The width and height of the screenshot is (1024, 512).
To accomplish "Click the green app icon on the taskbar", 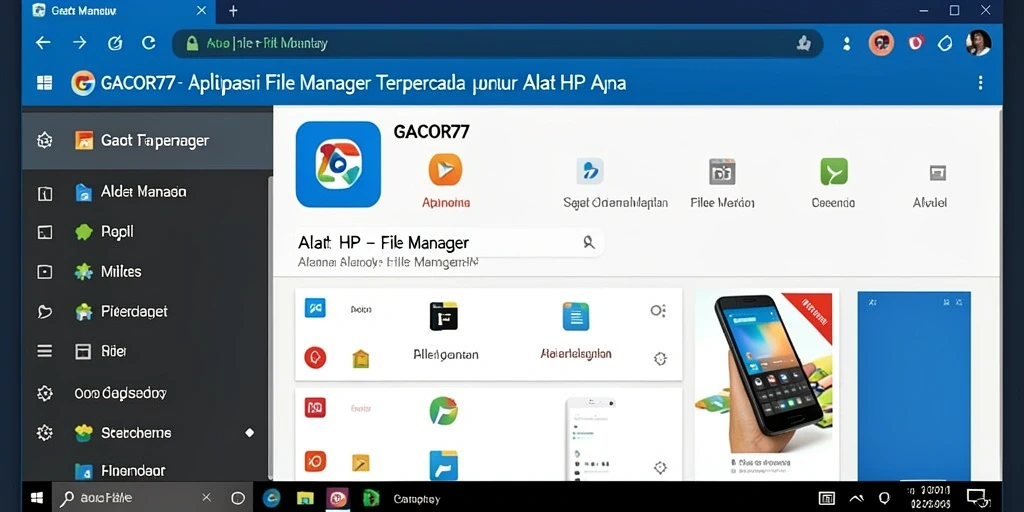I will coord(371,498).
